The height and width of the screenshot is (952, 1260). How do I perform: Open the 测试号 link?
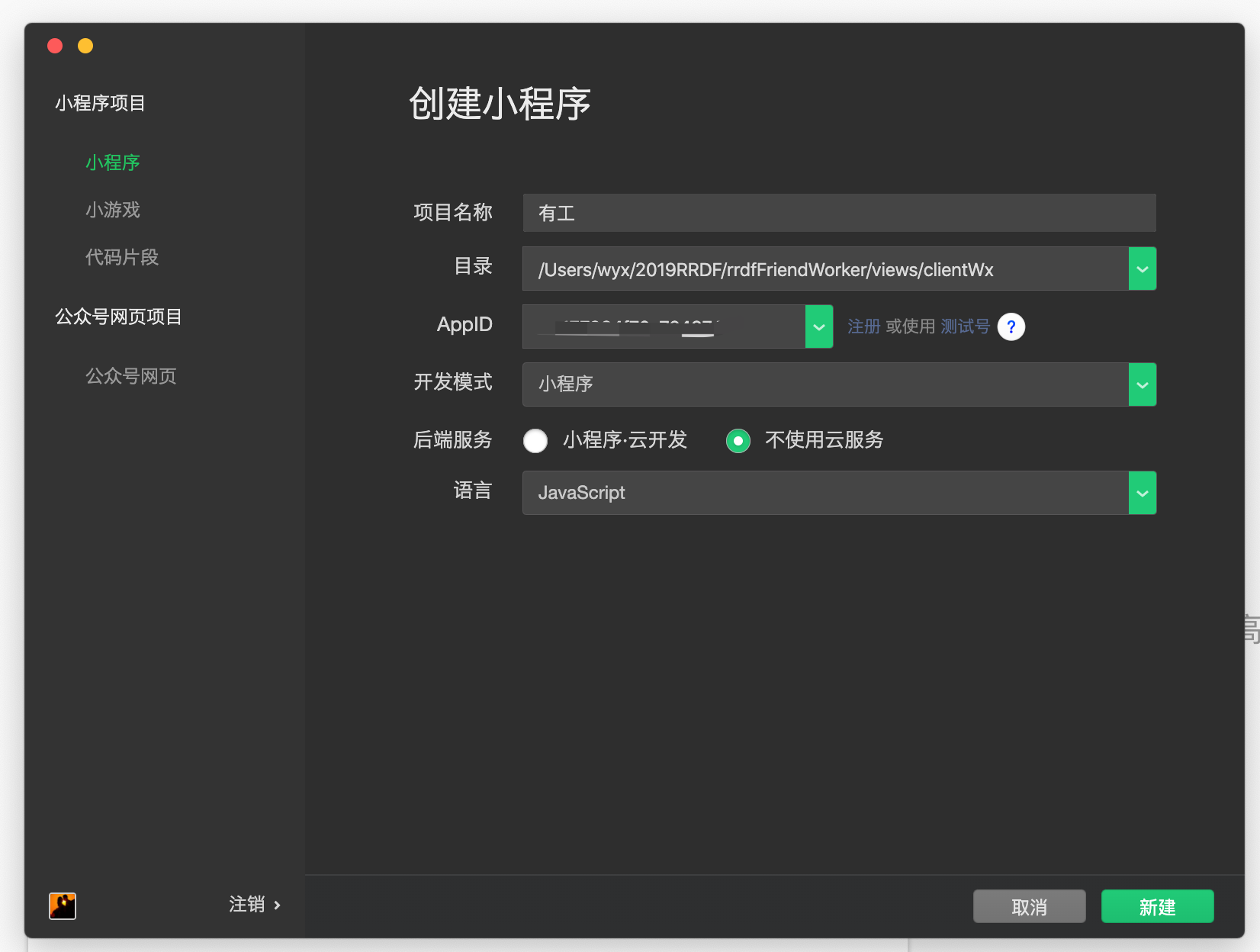pyautogui.click(x=966, y=326)
